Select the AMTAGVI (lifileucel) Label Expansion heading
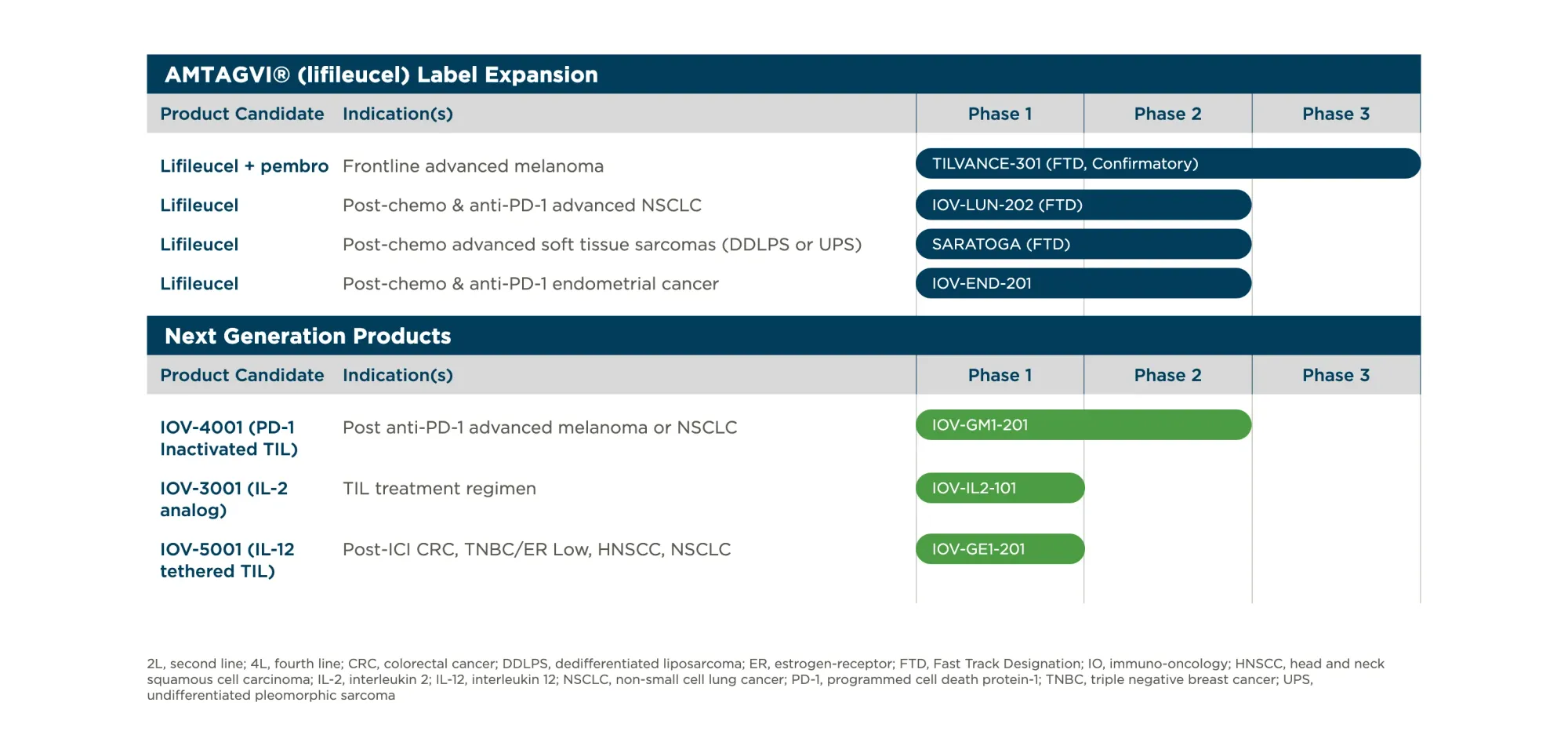Viewport: 1568px width, 746px height. [x=381, y=75]
